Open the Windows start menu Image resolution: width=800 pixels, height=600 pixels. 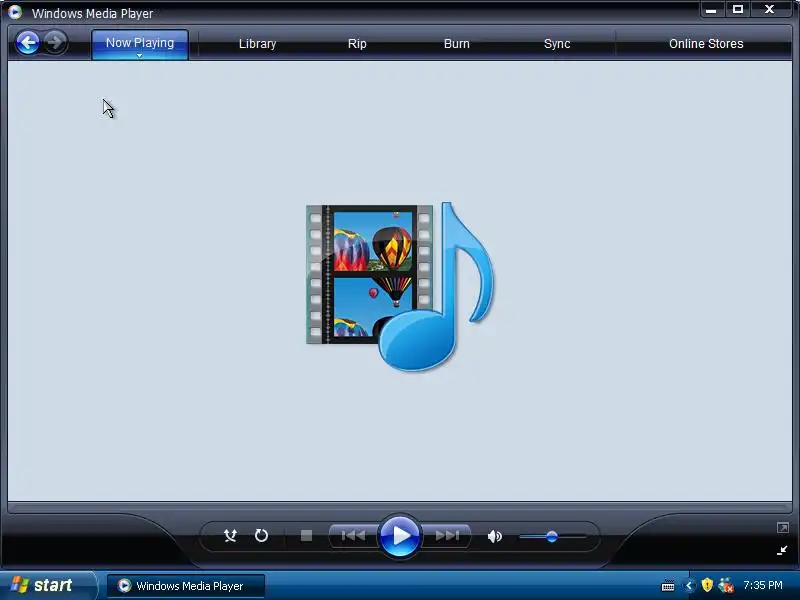pyautogui.click(x=46, y=585)
